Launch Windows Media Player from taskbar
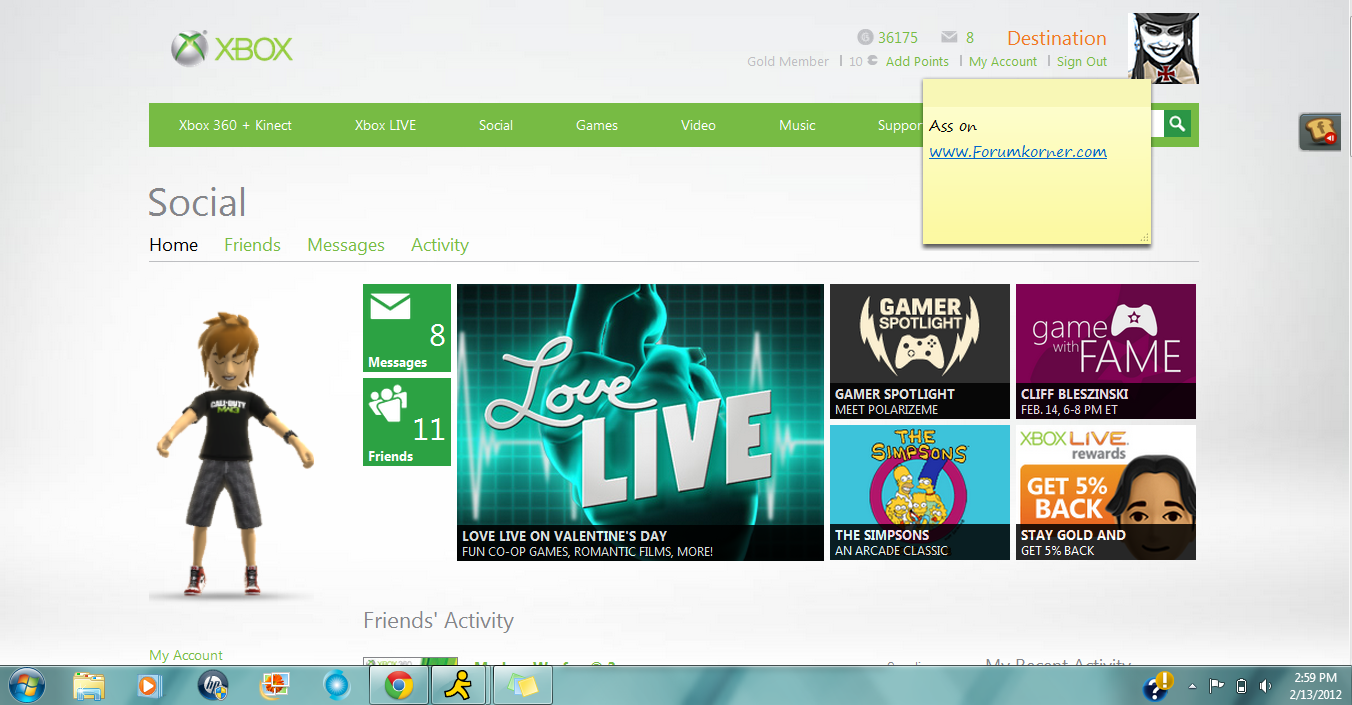This screenshot has width=1352, height=705. click(149, 686)
